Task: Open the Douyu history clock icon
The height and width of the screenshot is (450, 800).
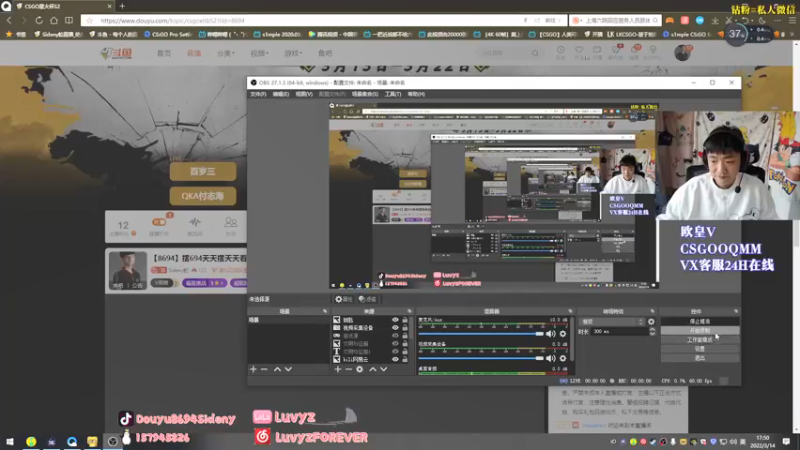Action: pyautogui.click(x=561, y=50)
